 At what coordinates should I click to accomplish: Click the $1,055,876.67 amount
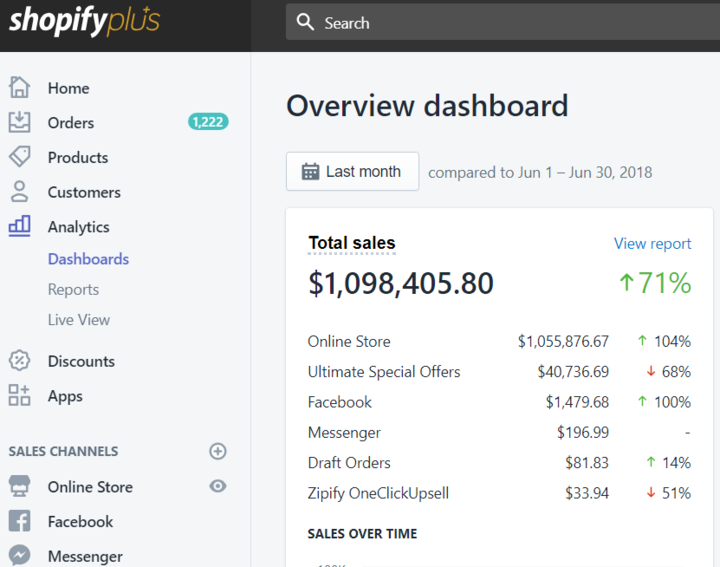(563, 342)
